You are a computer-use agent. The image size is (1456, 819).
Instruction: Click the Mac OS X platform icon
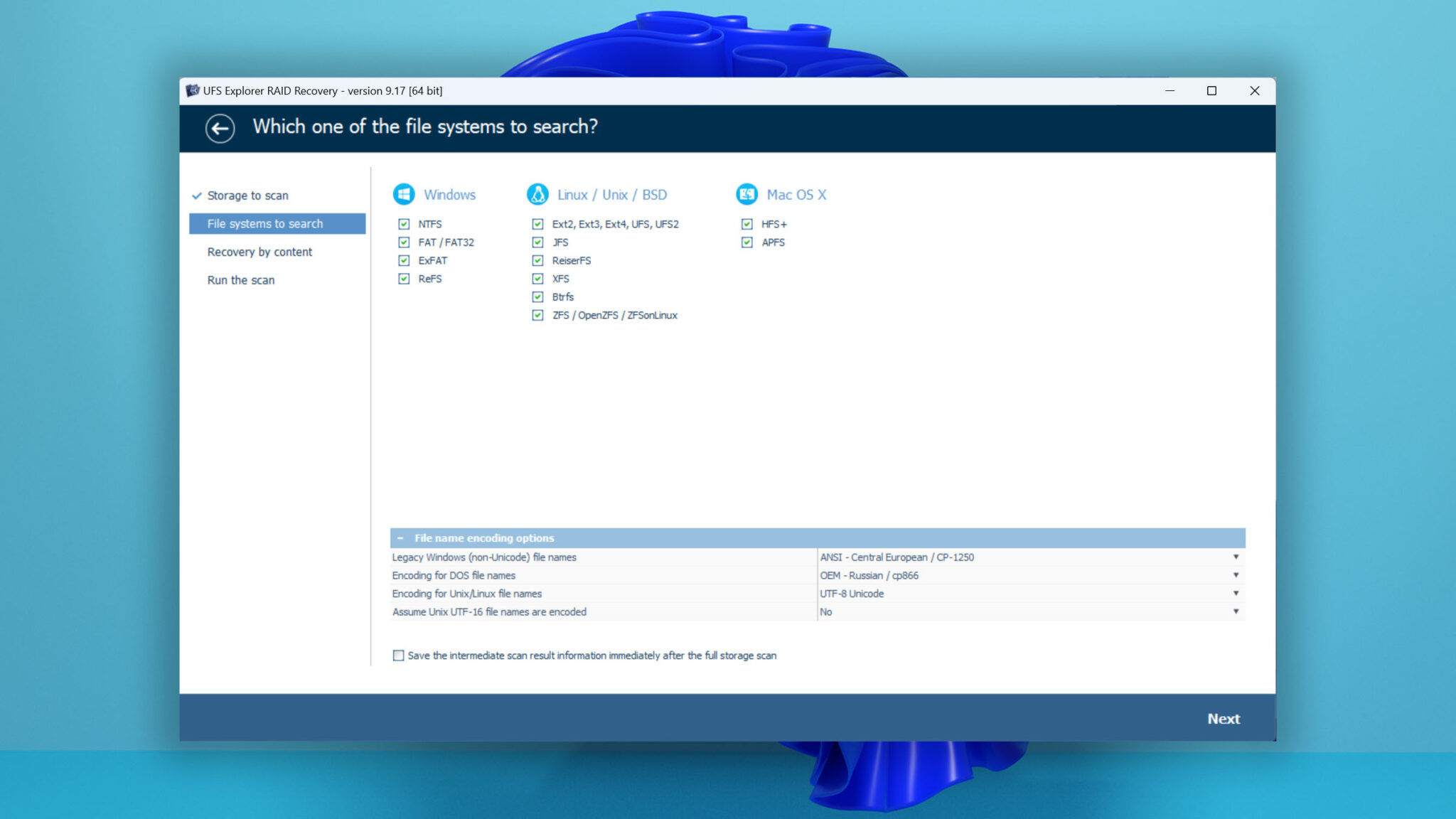tap(746, 194)
